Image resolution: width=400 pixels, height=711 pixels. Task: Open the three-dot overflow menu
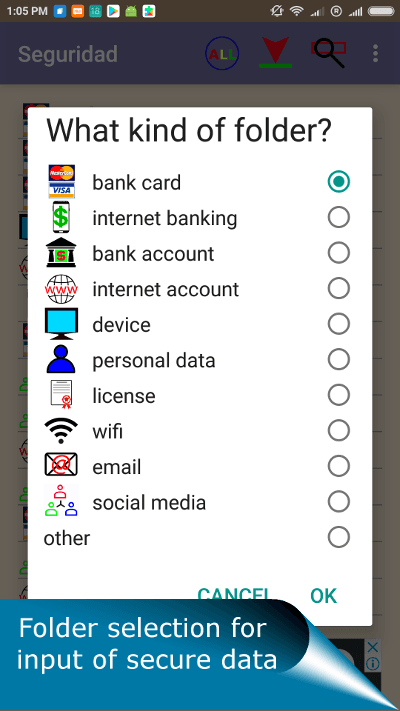375,54
